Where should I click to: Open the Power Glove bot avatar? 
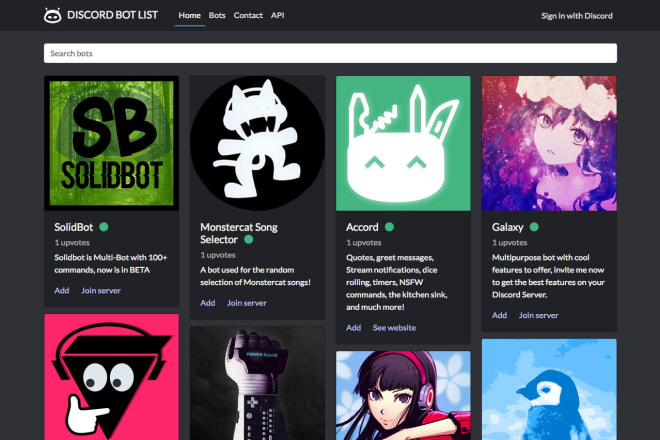pos(257,383)
